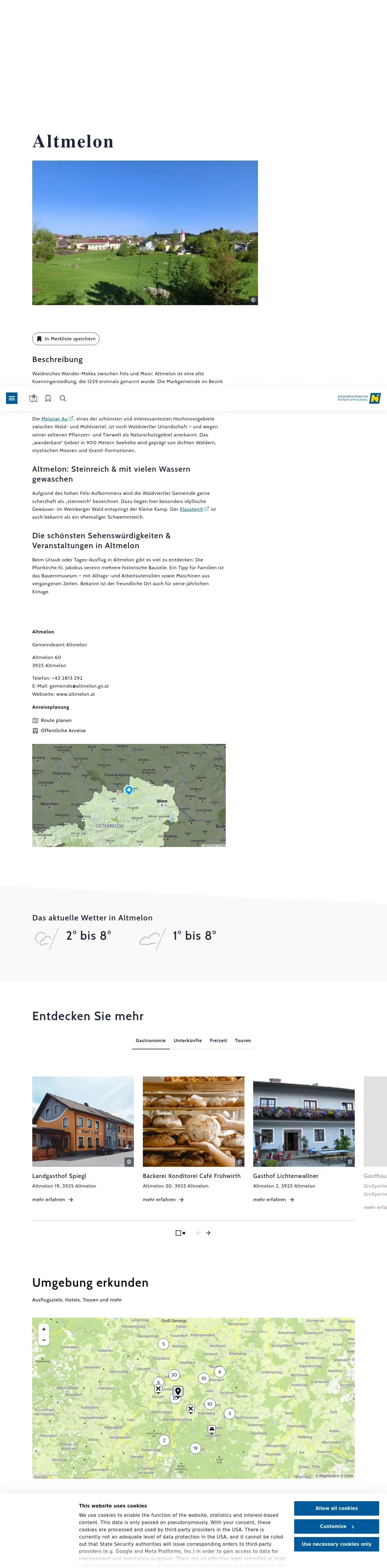The height and width of the screenshot is (1568, 387).
Task: Click the Niederösterreich logo
Action: 359,398
